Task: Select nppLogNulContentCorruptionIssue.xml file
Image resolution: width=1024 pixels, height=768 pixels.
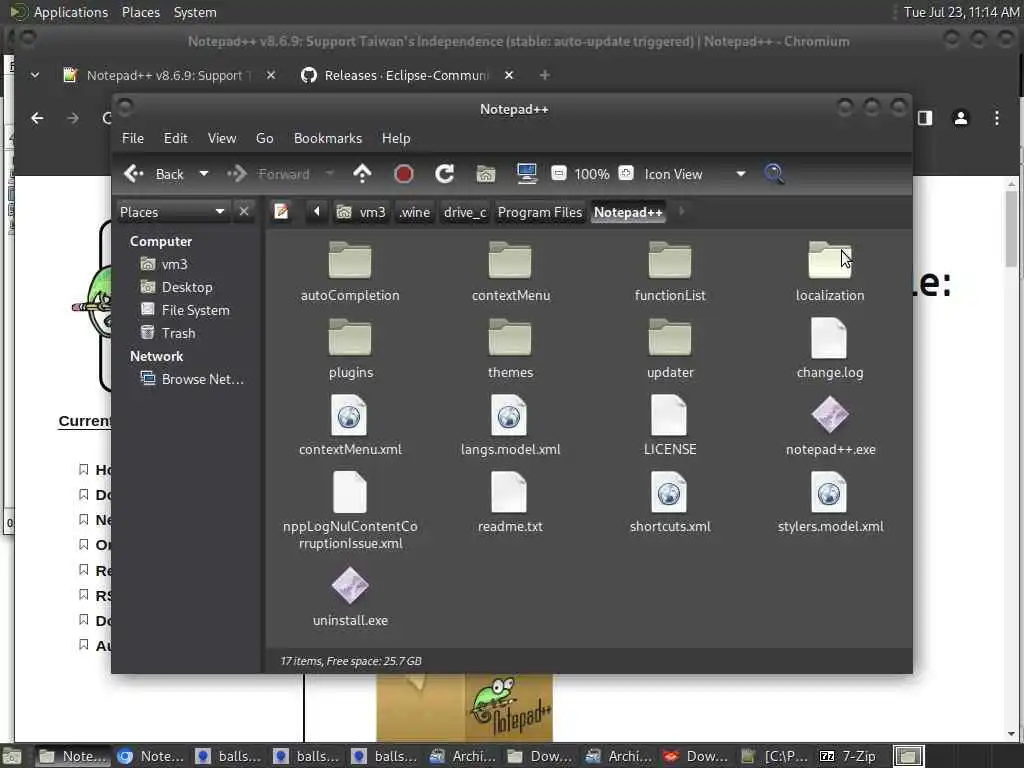Action: point(350,511)
